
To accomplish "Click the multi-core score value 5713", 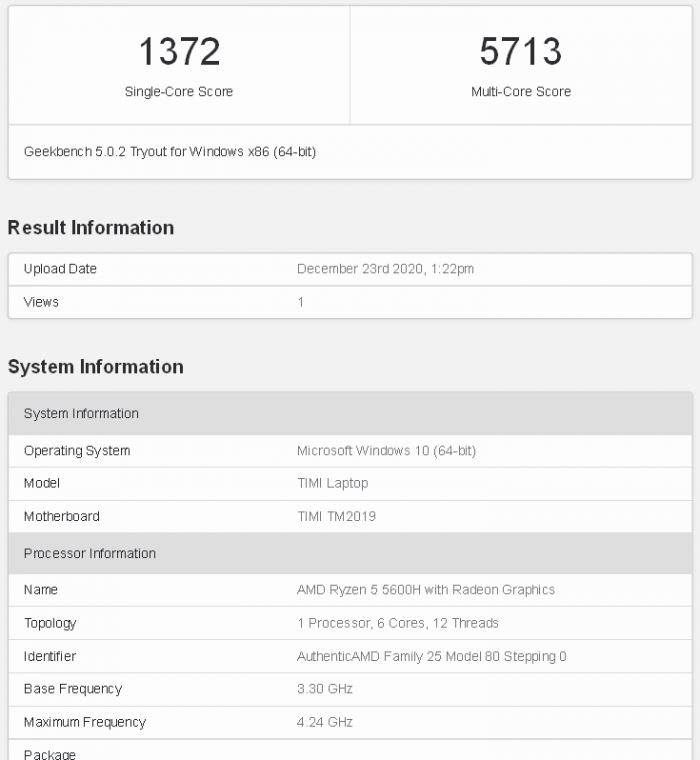I will 521,51.
